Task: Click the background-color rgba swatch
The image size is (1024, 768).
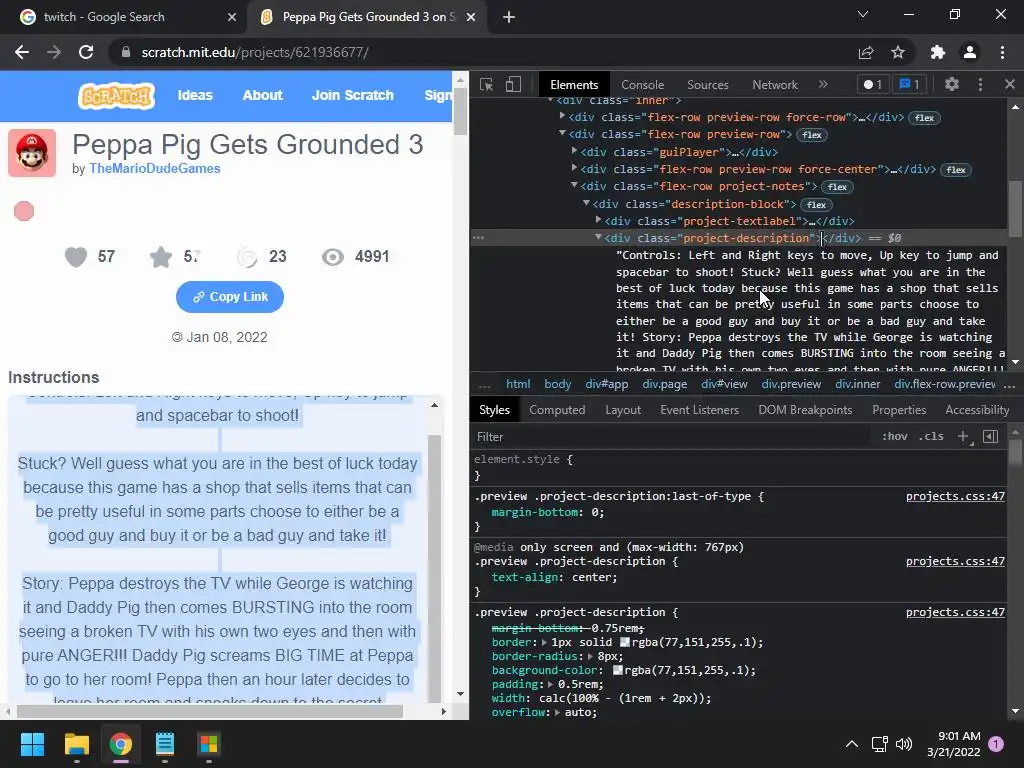Action: [618, 670]
